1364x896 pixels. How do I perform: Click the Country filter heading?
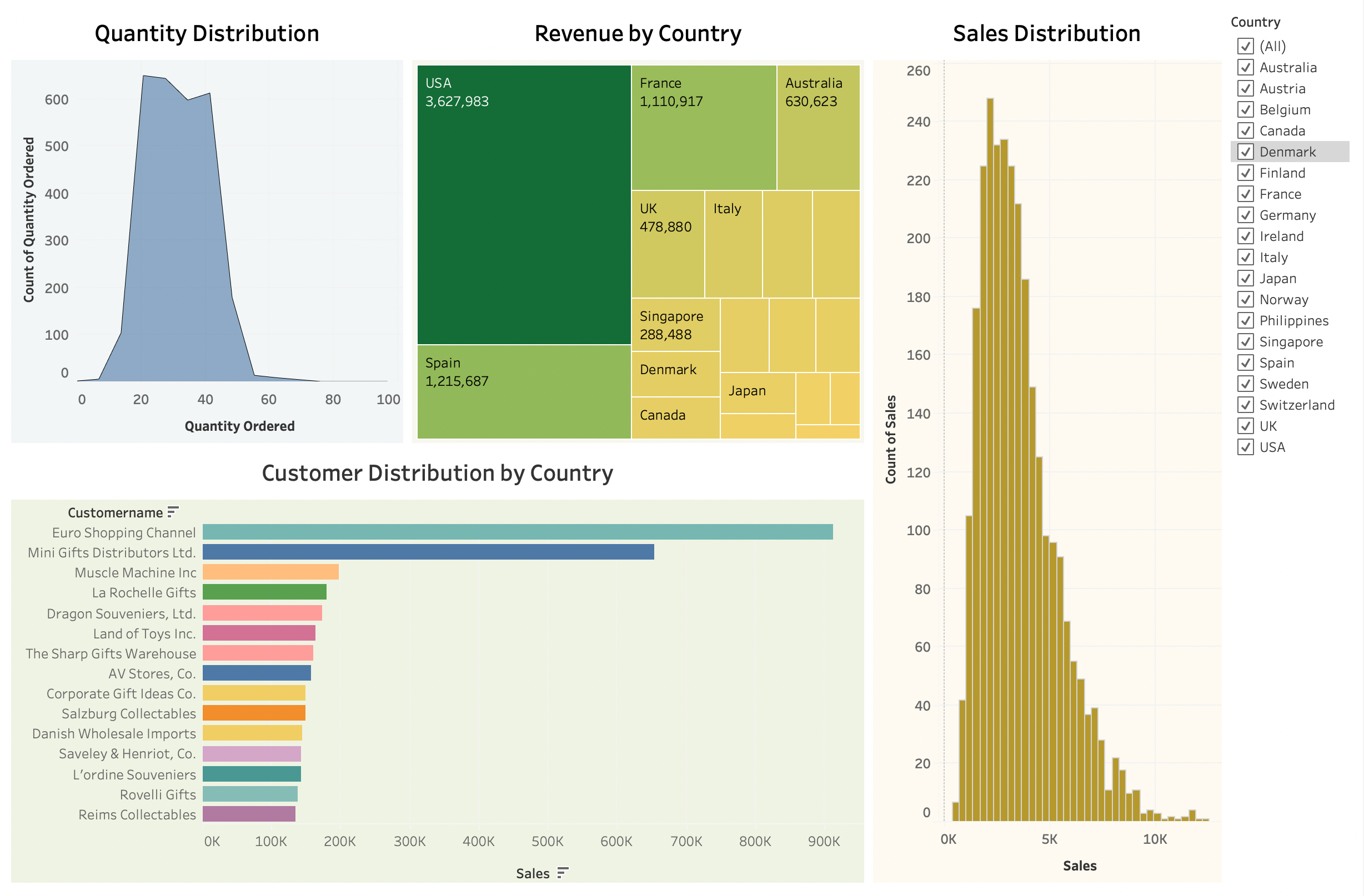pos(1255,22)
